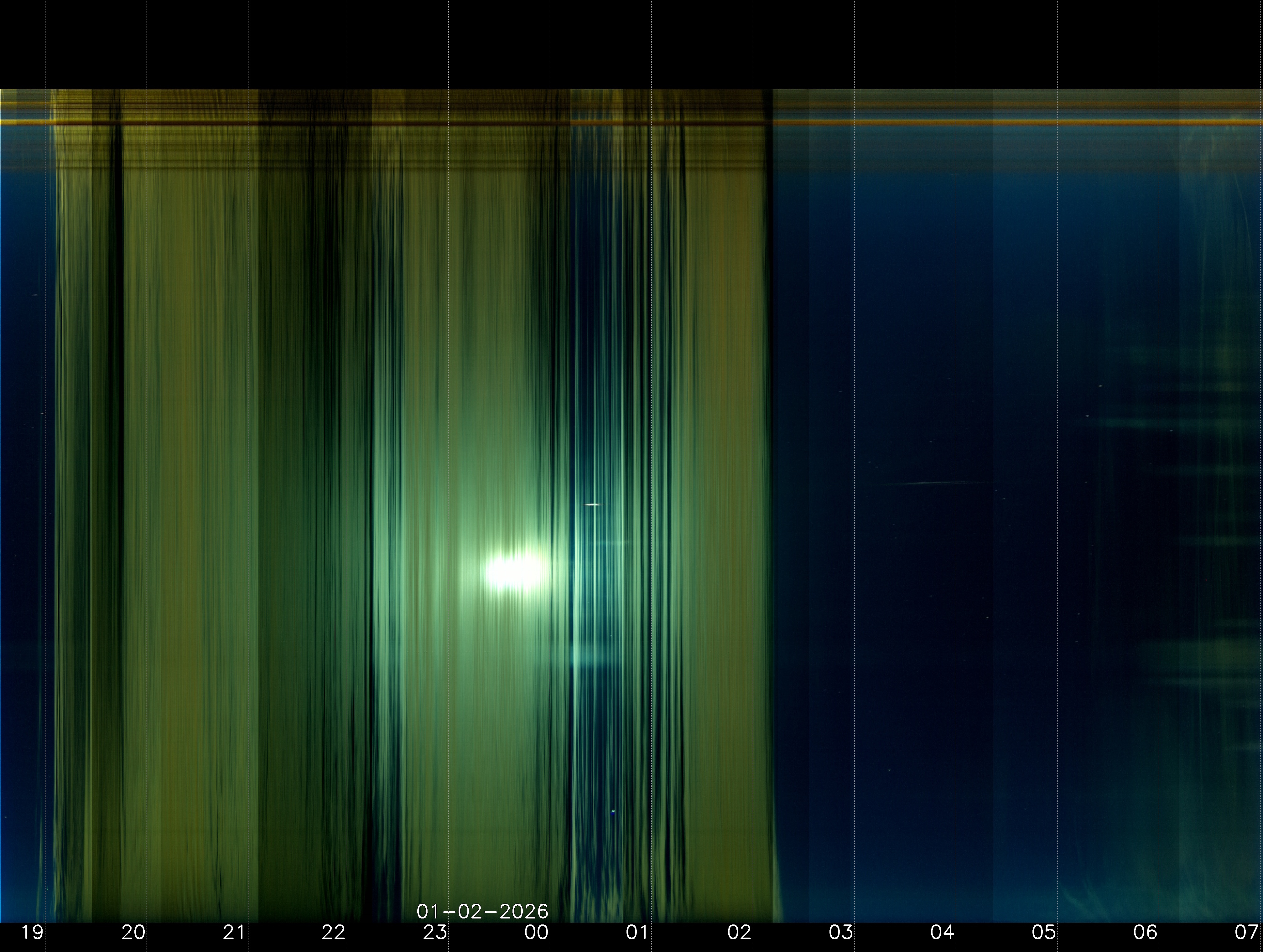Click the 07 hour label
Viewport: 1263px width, 952px height.
(x=1246, y=933)
